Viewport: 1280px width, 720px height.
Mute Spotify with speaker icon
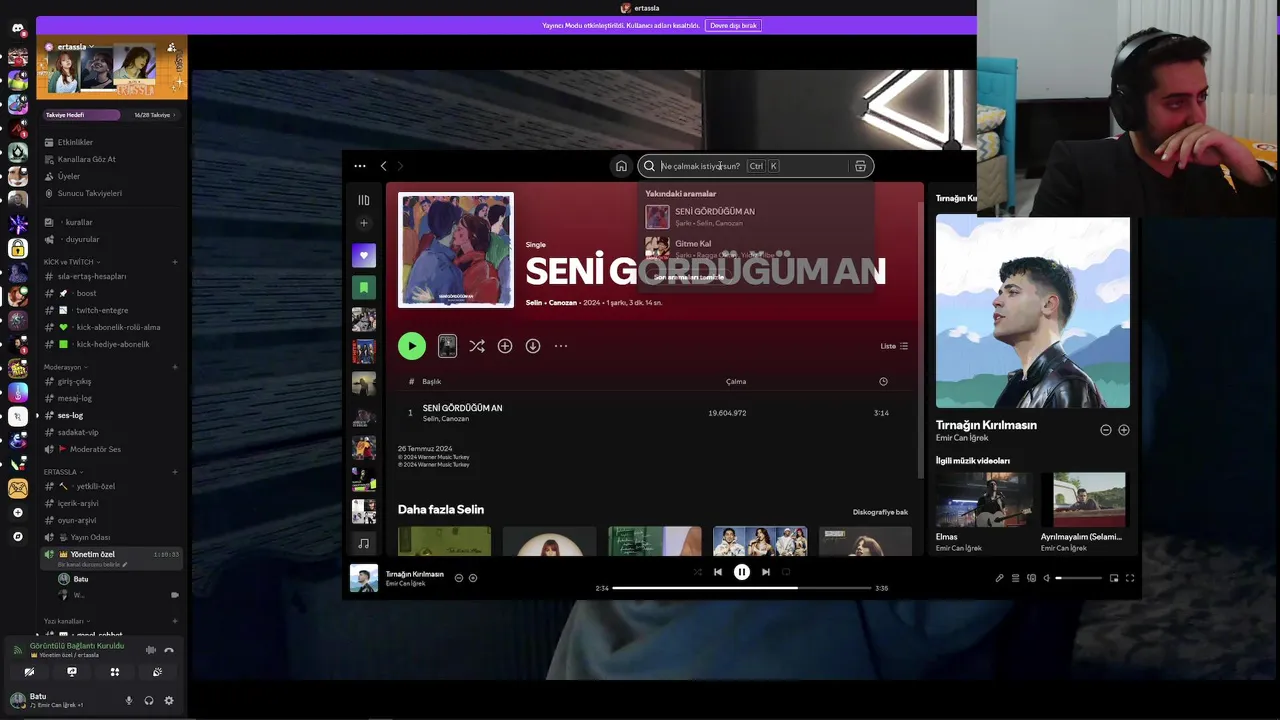tap(1046, 578)
